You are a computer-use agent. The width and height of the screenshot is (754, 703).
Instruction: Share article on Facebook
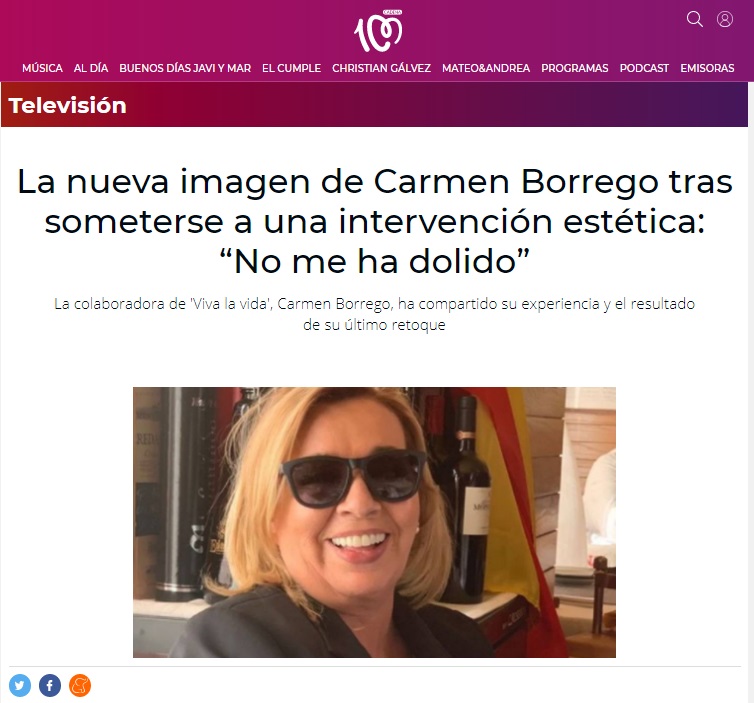pyautogui.click(x=50, y=685)
